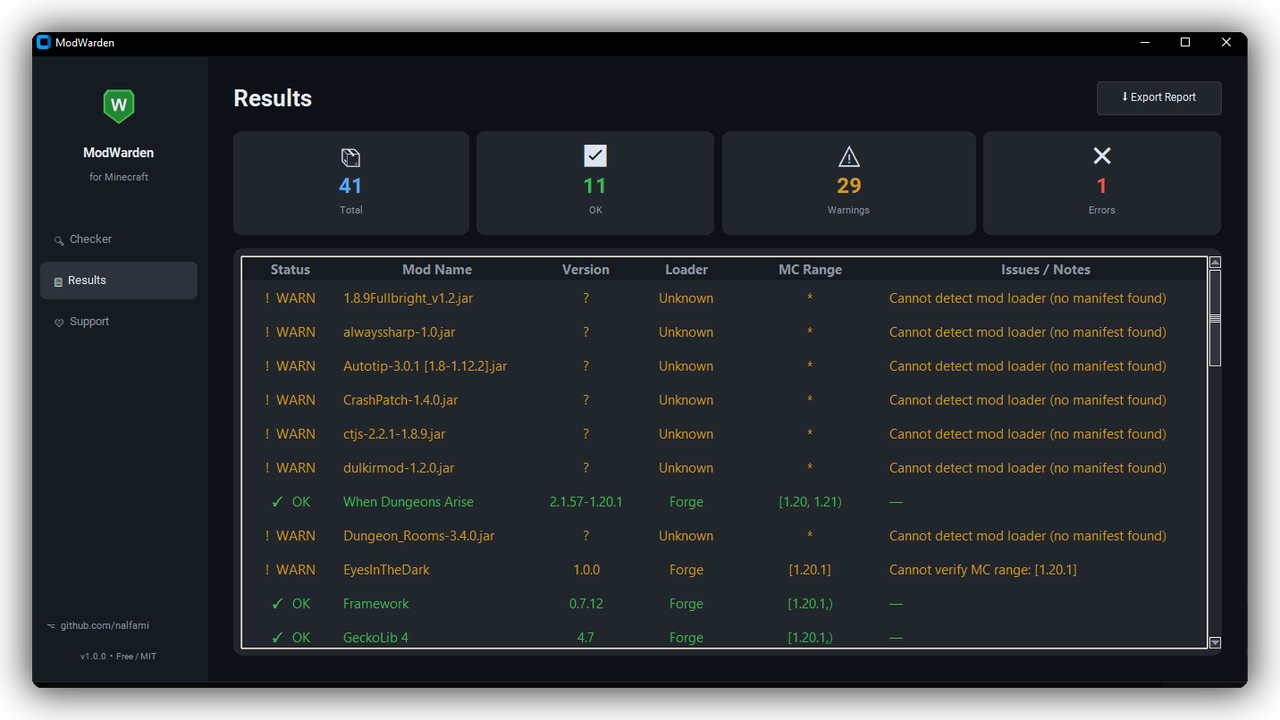
Task: Sort by the Mod Name column header
Action: click(437, 270)
